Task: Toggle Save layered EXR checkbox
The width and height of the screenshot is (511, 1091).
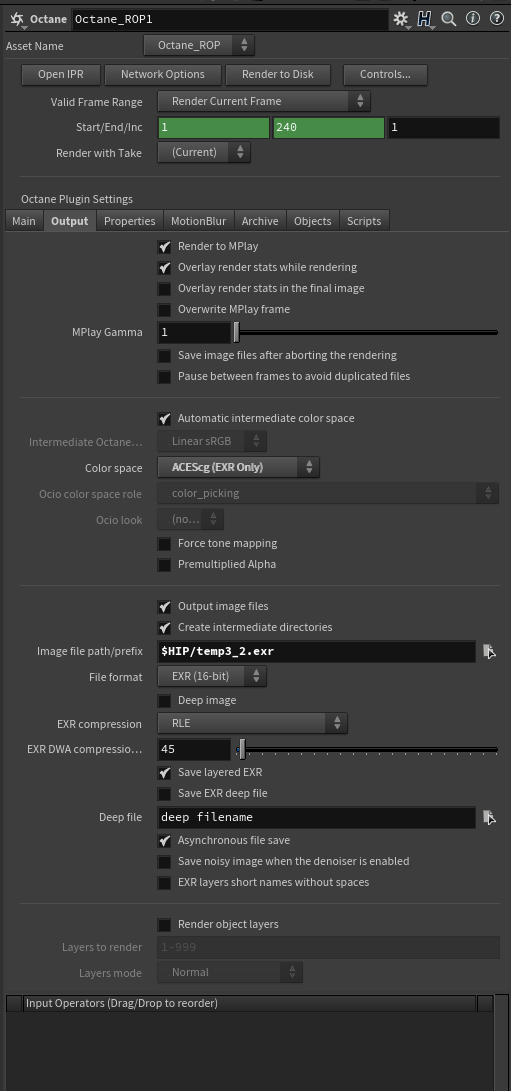Action: pyautogui.click(x=164, y=772)
